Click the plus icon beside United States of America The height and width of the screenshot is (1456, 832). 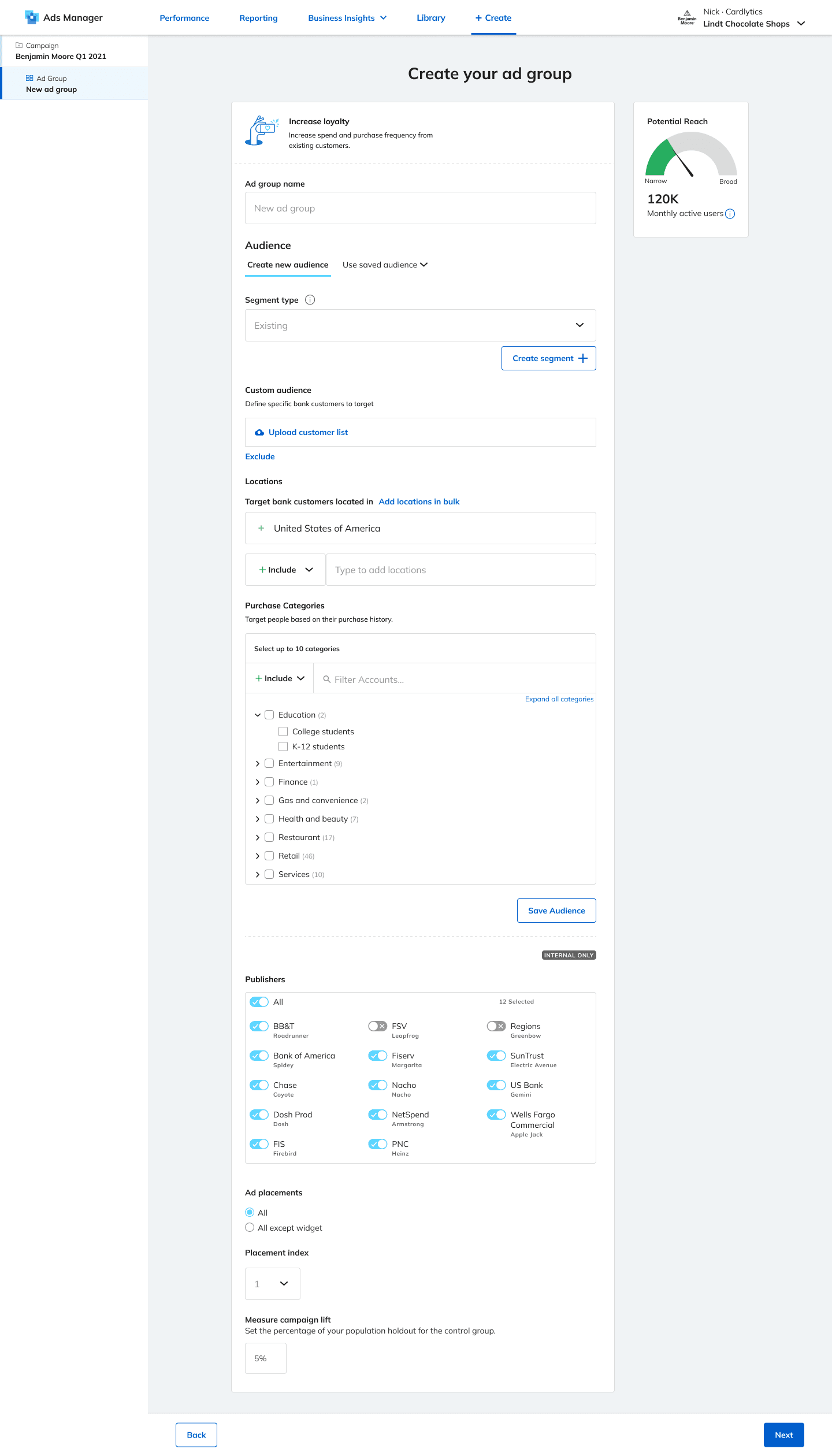coord(261,528)
